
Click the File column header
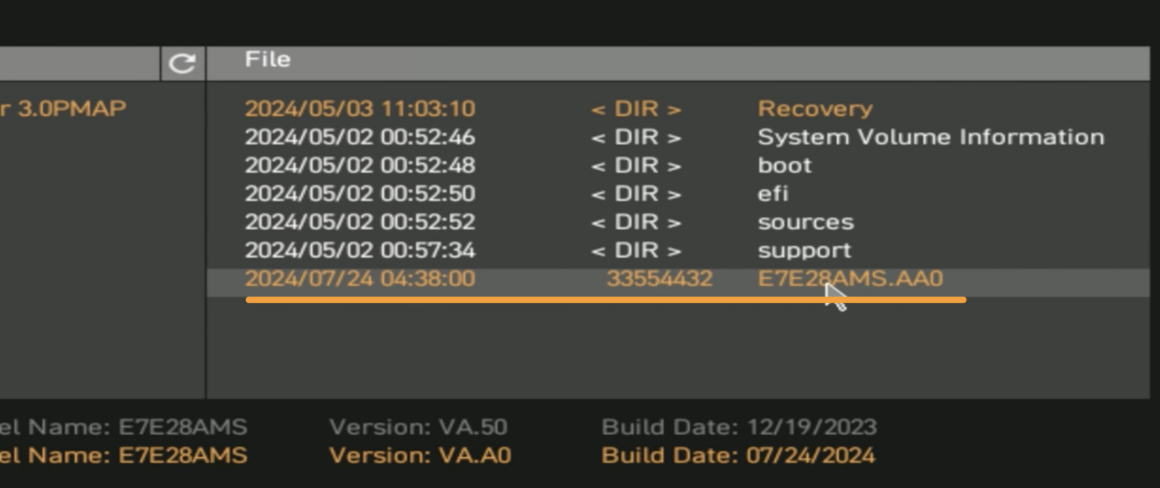pos(268,60)
